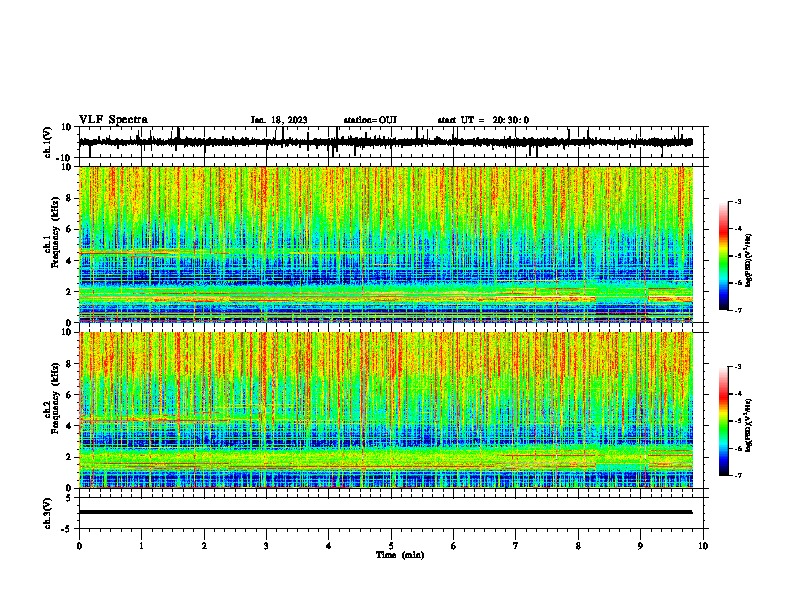Click time axis tick label "4"
The image size is (792, 612).
click(329, 546)
